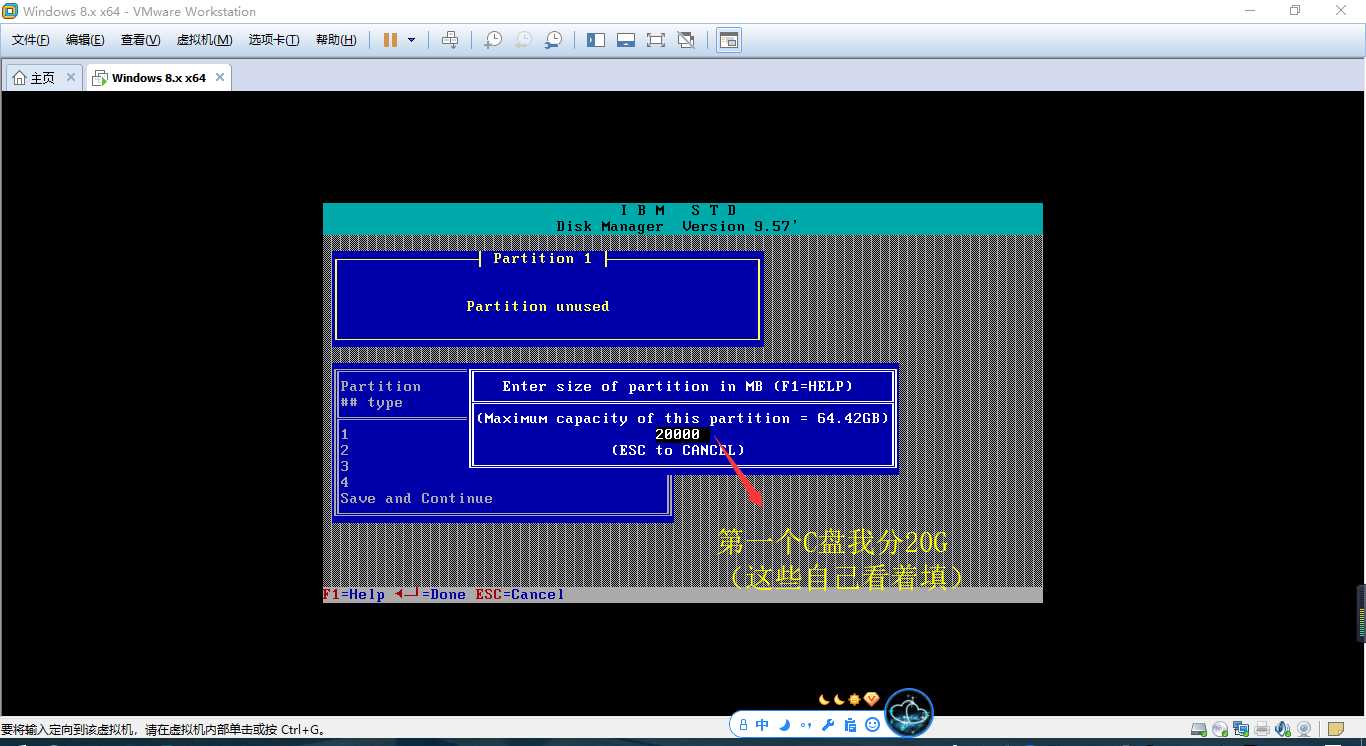Close the Windows 8.x x64 tab

tap(220, 77)
